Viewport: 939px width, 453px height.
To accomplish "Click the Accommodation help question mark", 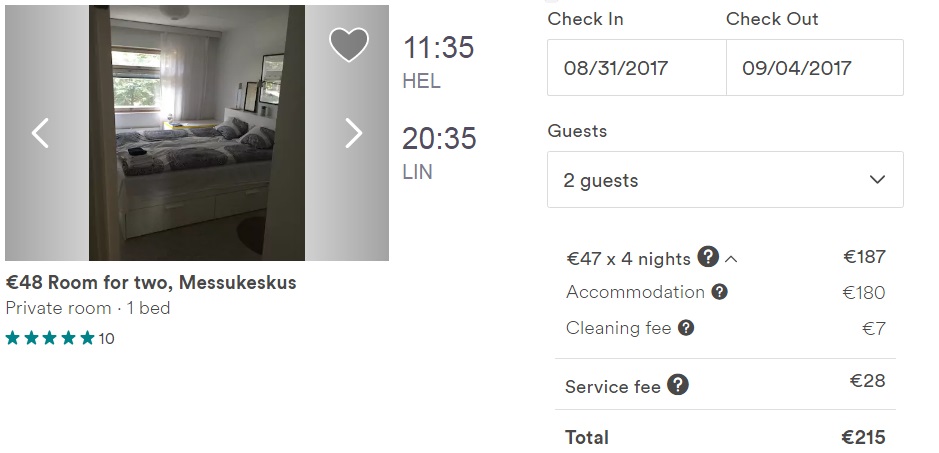I will (718, 293).
